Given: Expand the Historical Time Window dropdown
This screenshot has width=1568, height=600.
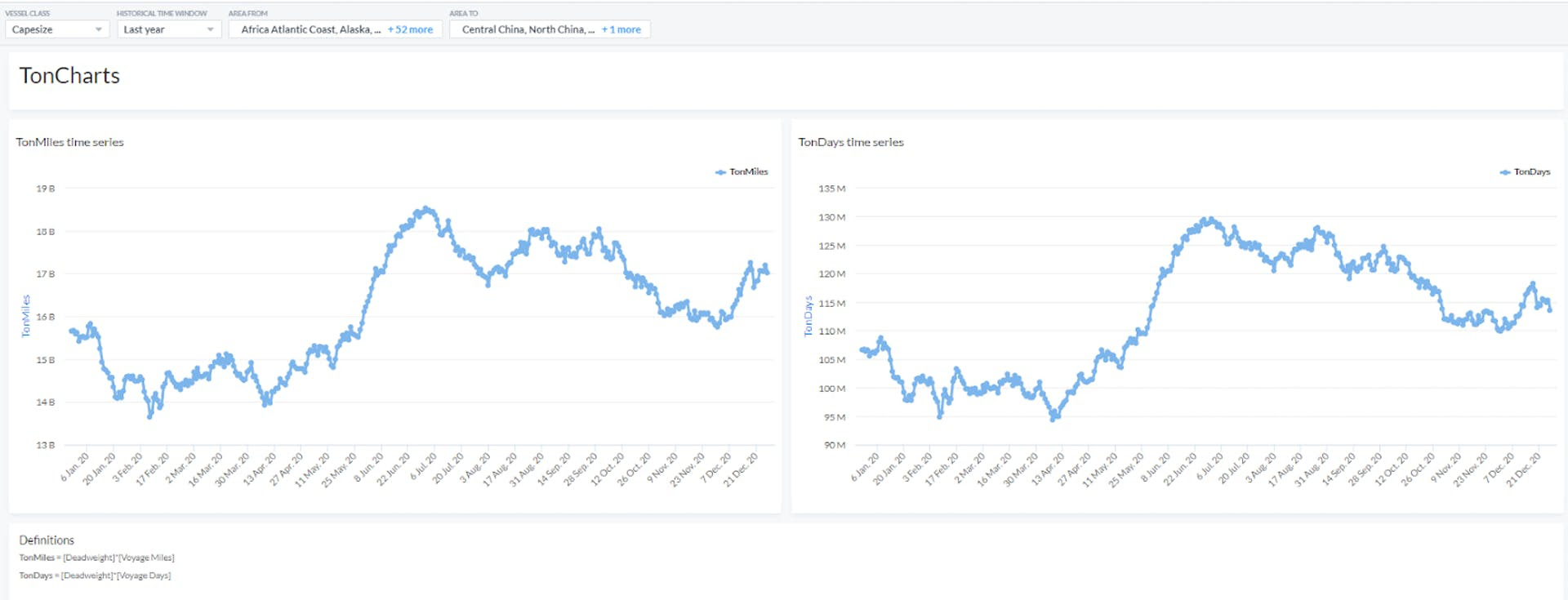Looking at the screenshot, I should point(167,29).
